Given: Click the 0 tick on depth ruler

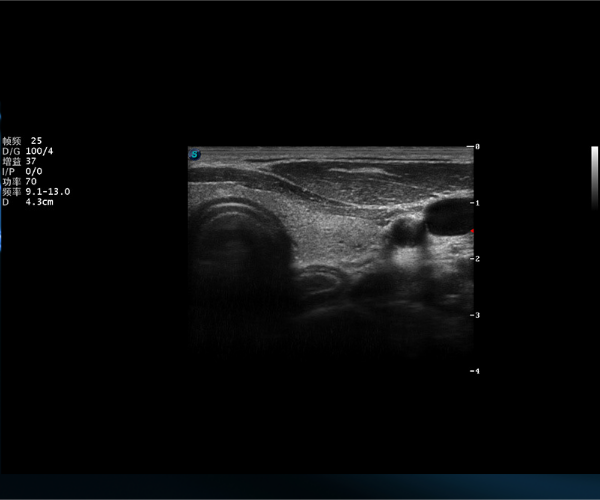Looking at the screenshot, I should tap(476, 147).
